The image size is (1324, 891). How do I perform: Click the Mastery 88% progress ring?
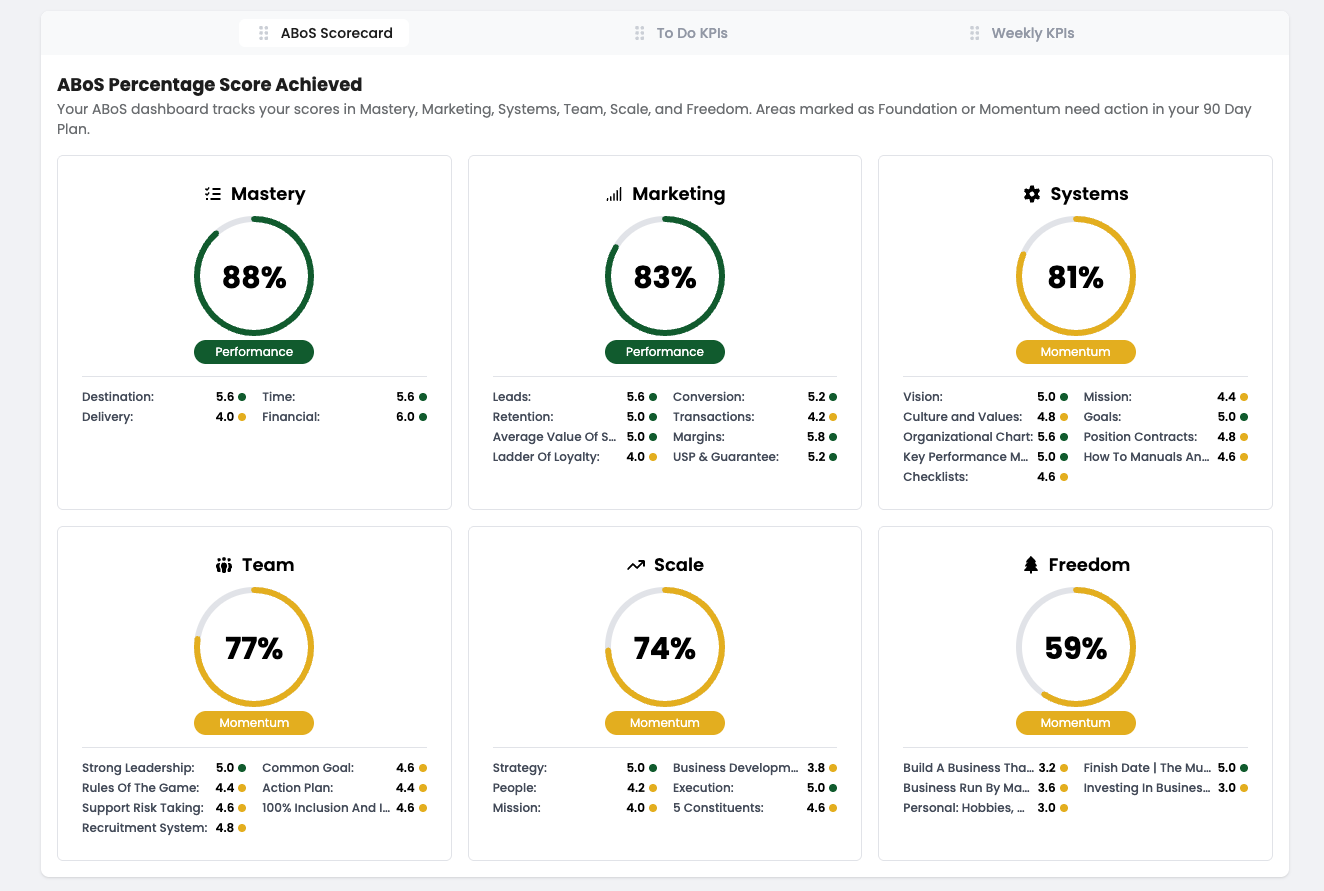(x=254, y=277)
